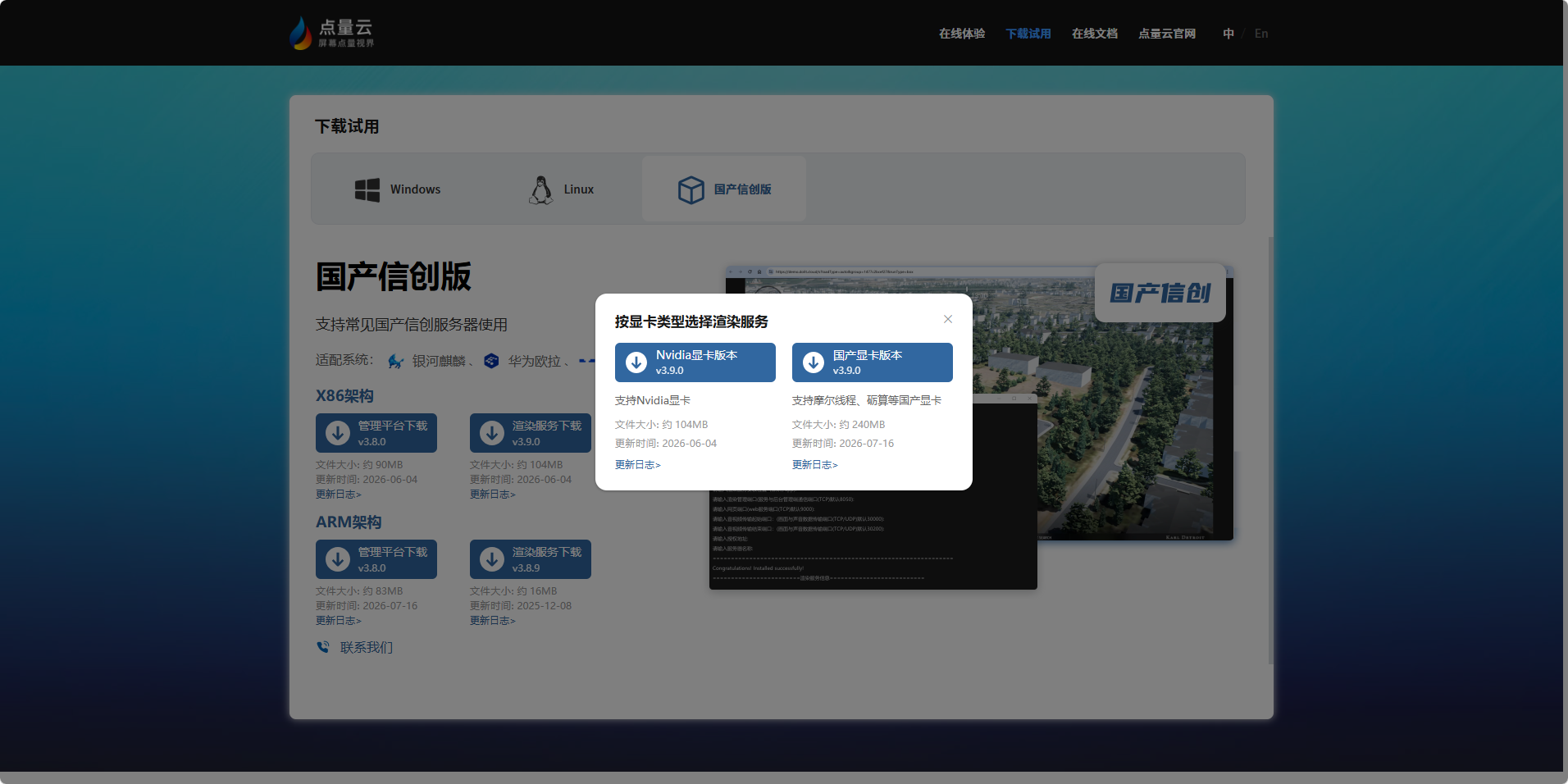Viewport: 1568px width, 784px height.
Task: Visit 点量云官网 navigation link
Action: pyautogui.click(x=1167, y=34)
